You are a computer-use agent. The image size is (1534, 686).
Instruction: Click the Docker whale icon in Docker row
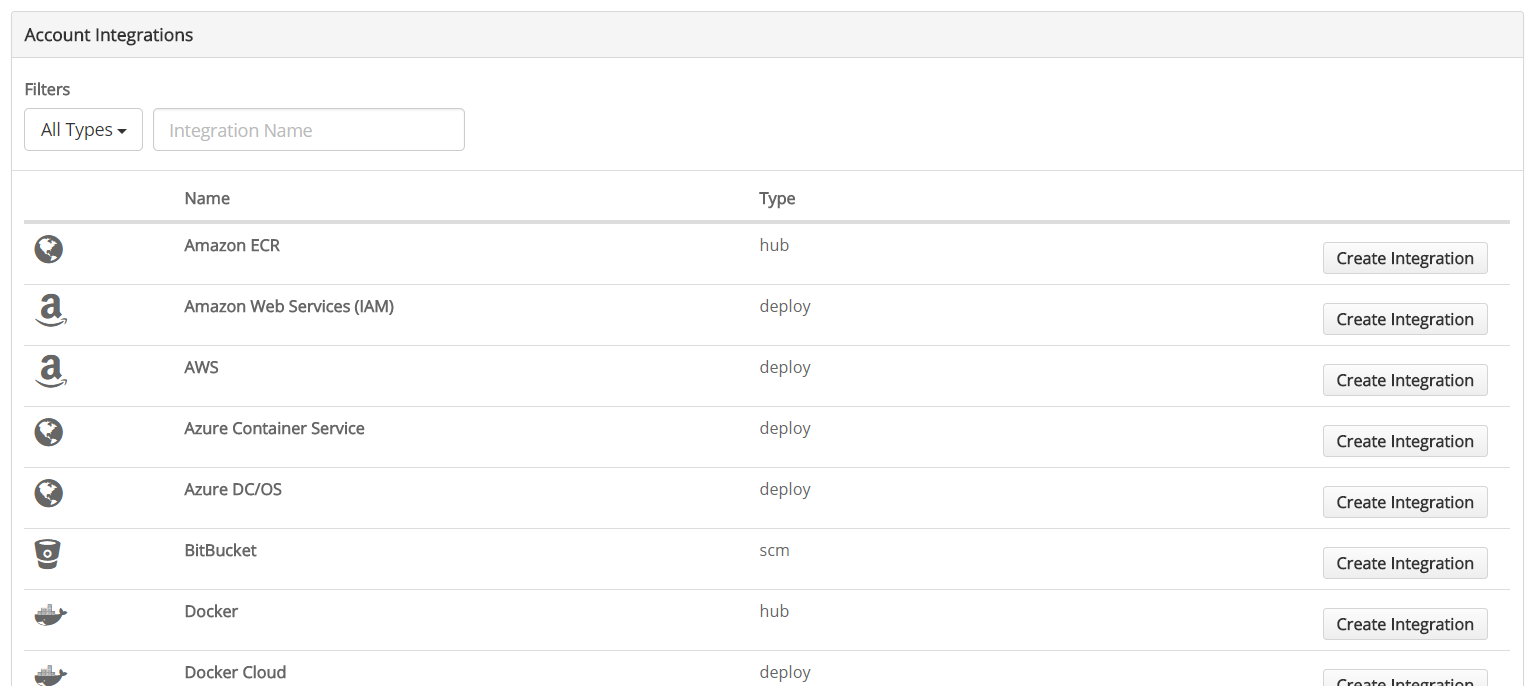pyautogui.click(x=50, y=615)
